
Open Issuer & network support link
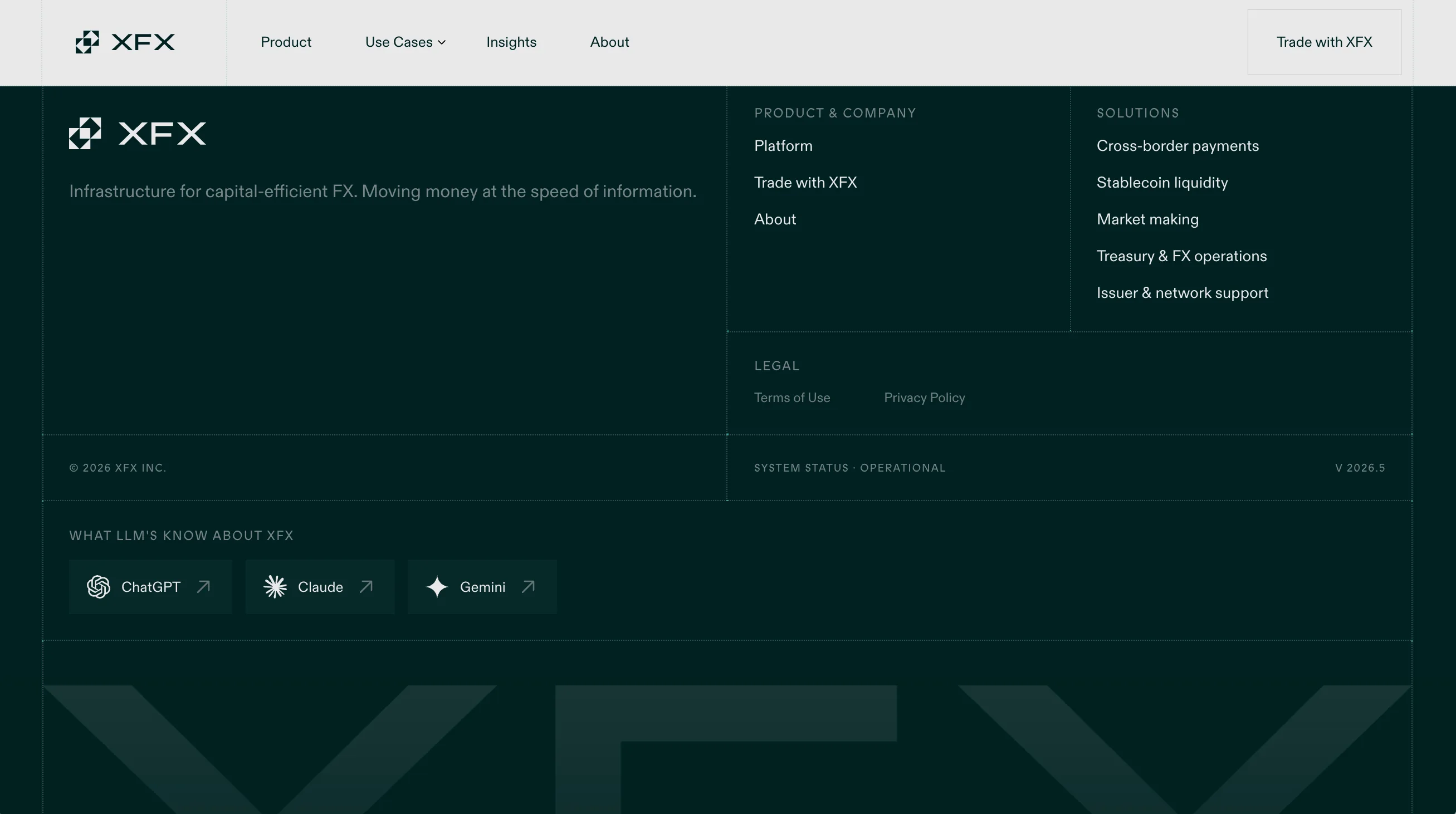click(x=1183, y=293)
